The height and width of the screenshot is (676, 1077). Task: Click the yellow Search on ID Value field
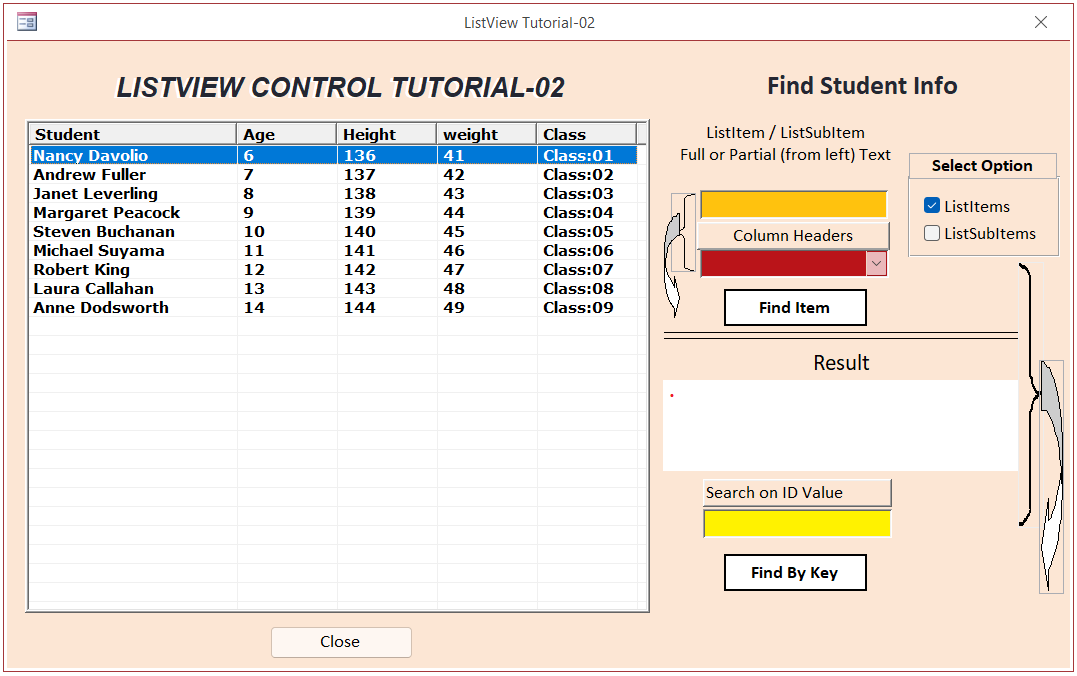pos(796,523)
